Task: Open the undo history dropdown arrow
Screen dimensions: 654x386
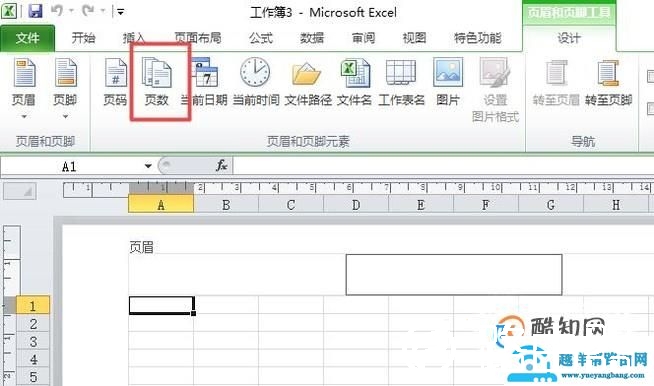Action: click(71, 11)
